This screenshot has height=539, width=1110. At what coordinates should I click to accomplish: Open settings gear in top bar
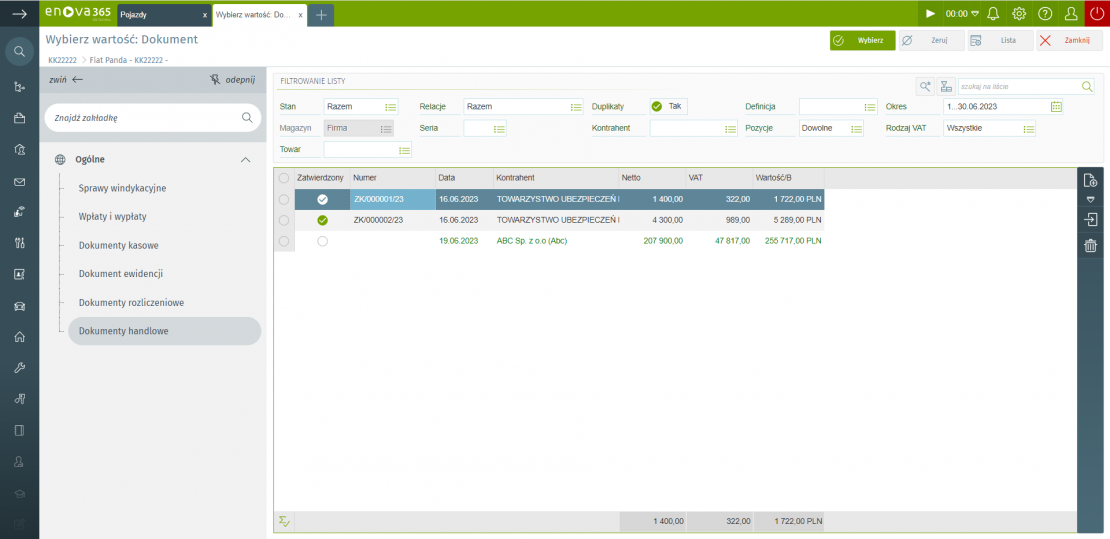(x=1019, y=14)
